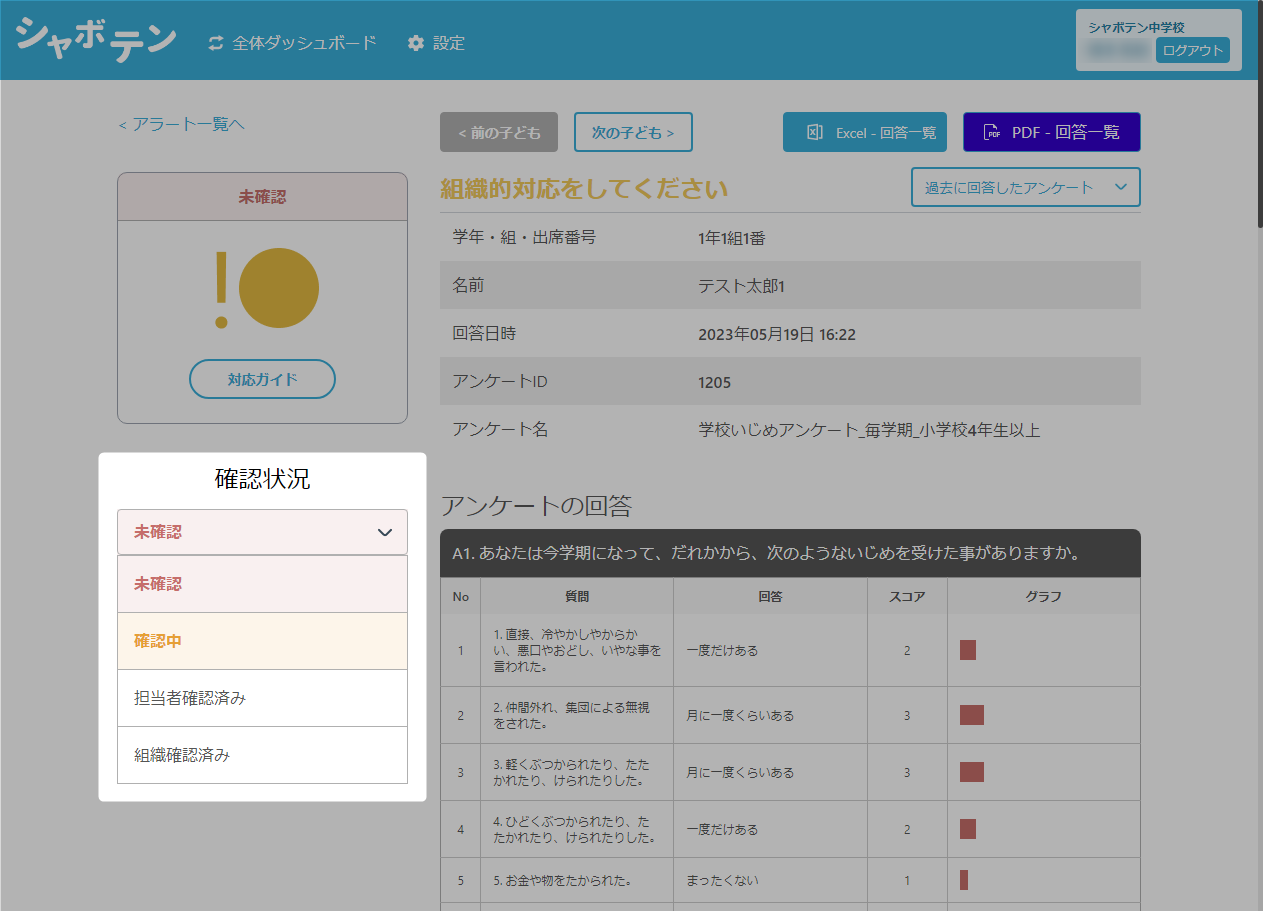Screen dimensions: 1263x911
Task: Click question 1 直接、冷やかしやからかい text
Action: coord(577,650)
